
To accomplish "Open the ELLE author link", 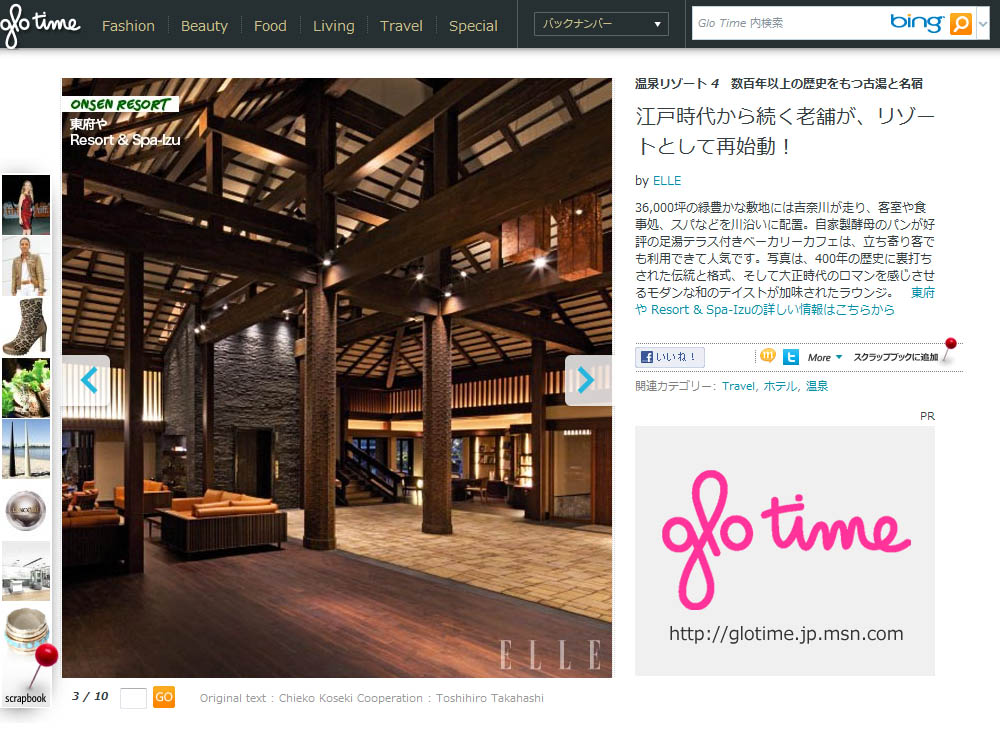I will point(667,180).
